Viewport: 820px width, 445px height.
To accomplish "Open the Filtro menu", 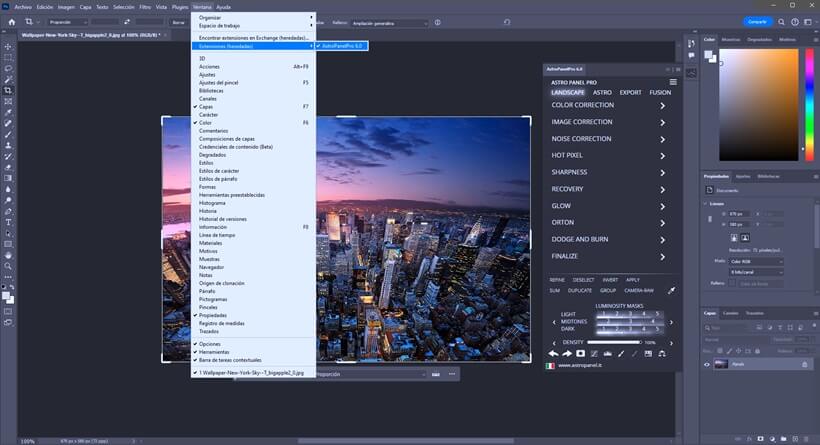I will coord(145,7).
